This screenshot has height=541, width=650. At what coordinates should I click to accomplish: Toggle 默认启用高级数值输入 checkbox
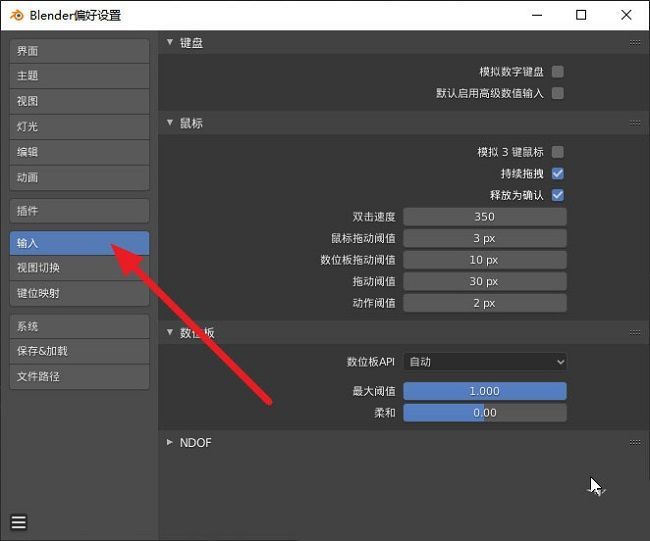(558, 93)
